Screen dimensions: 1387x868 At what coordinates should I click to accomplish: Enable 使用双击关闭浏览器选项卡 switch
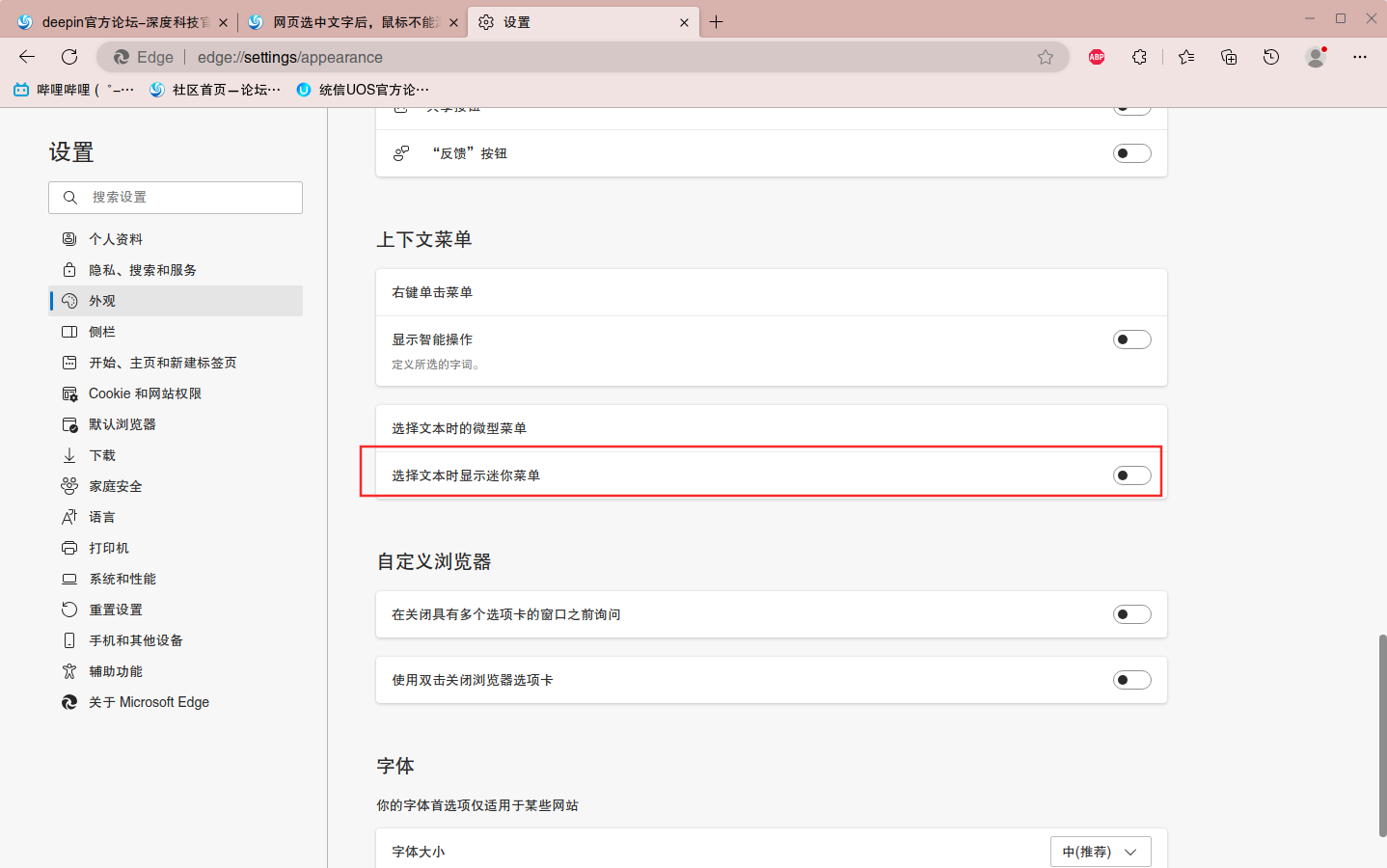[1132, 680]
